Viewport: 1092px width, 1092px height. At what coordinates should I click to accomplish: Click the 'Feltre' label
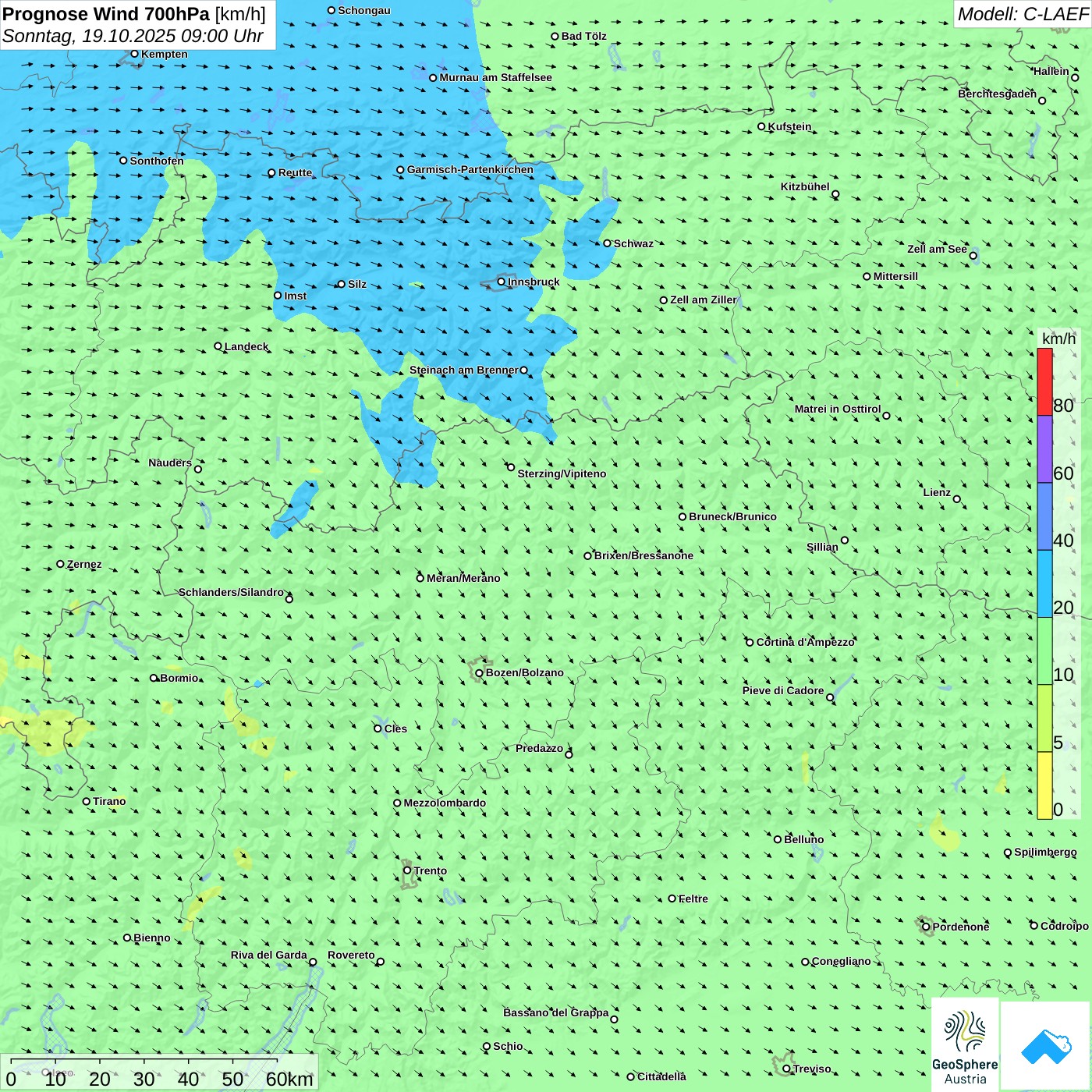point(693,899)
